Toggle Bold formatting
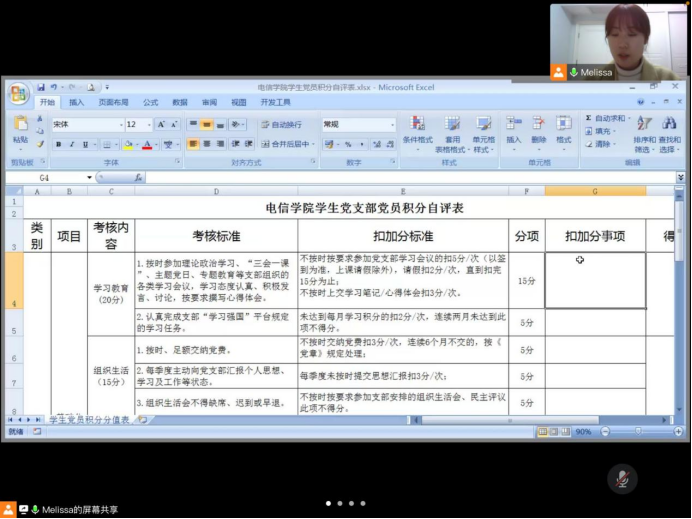The width and height of the screenshot is (692, 519). pyautogui.click(x=58, y=145)
